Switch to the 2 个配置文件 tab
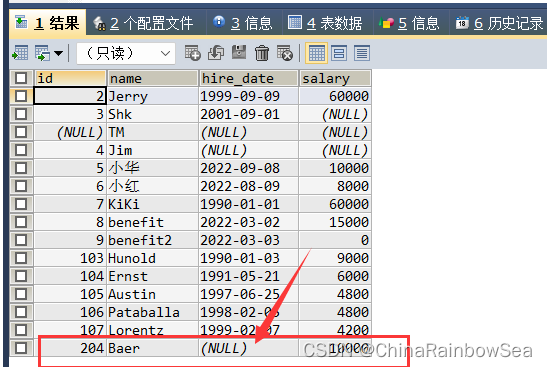The width and height of the screenshot is (547, 367). 146,23
